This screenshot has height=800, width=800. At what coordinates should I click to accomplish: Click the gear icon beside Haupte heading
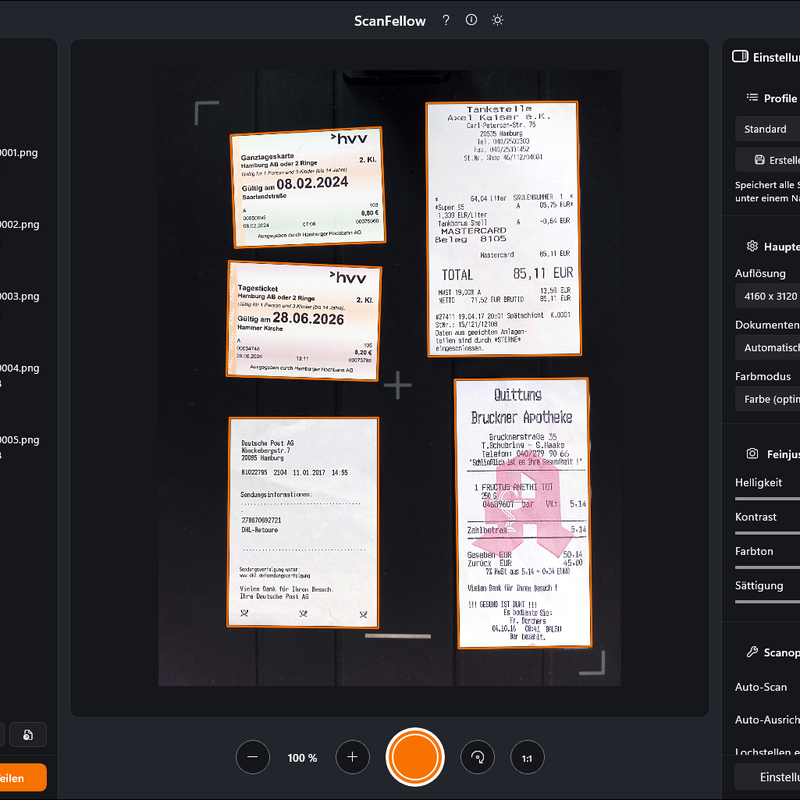pos(752,246)
